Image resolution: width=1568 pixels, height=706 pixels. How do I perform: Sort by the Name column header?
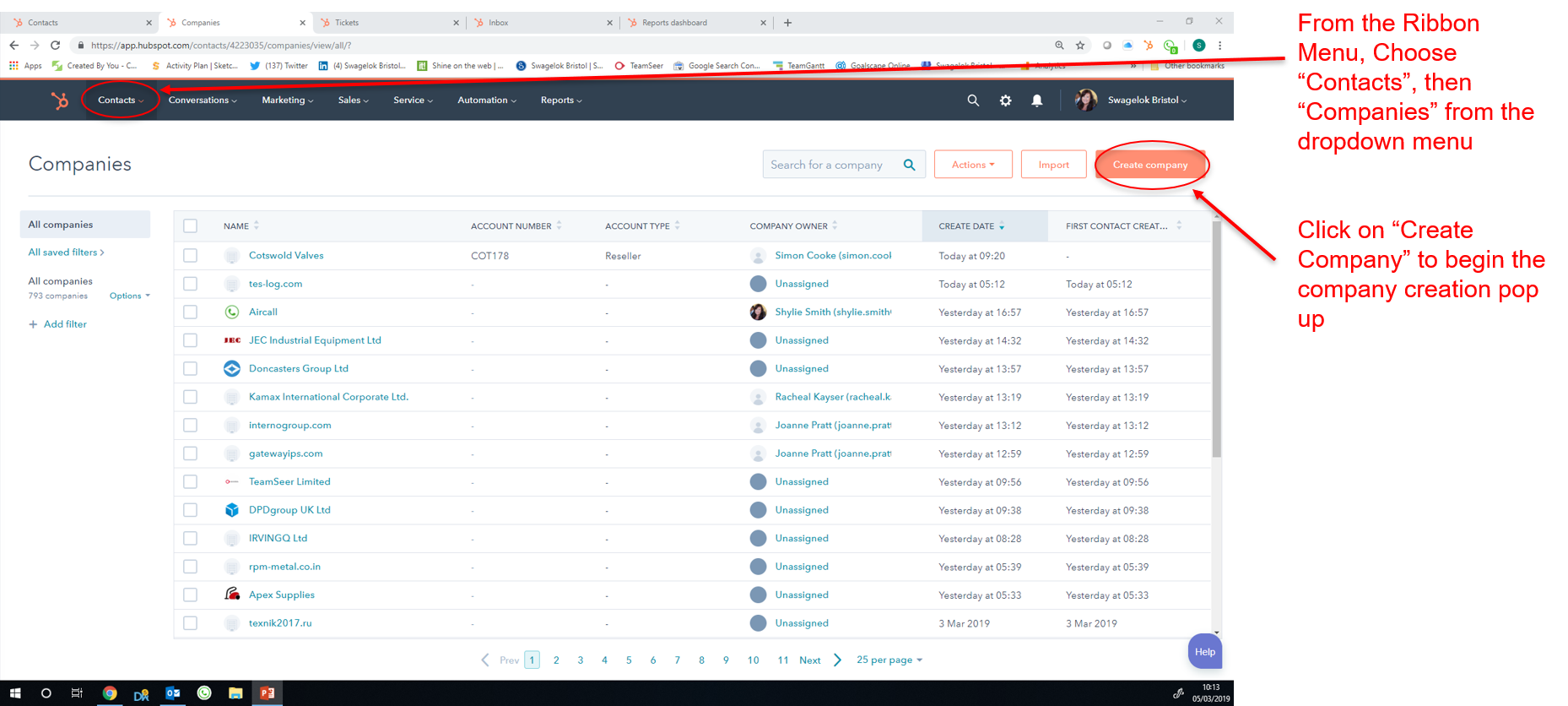[x=241, y=226]
